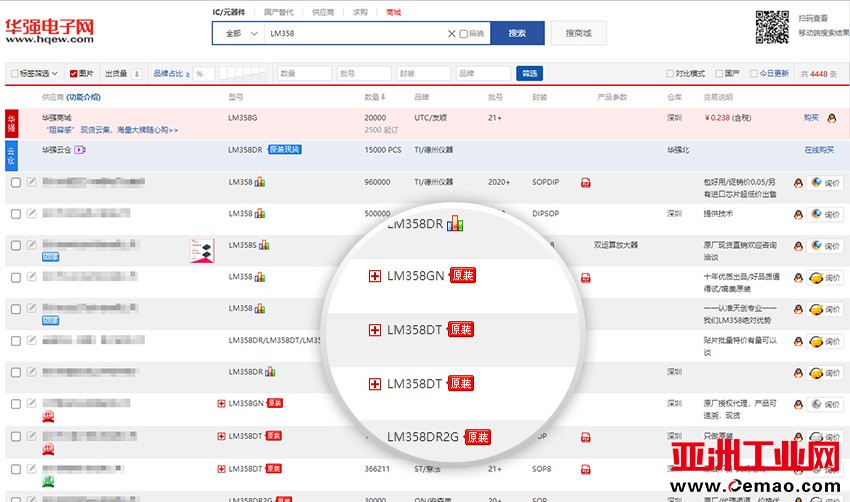Image resolution: width=850 pixels, height=502 pixels.
Task: Focus the 封装 filter field
Action: pos(424,73)
